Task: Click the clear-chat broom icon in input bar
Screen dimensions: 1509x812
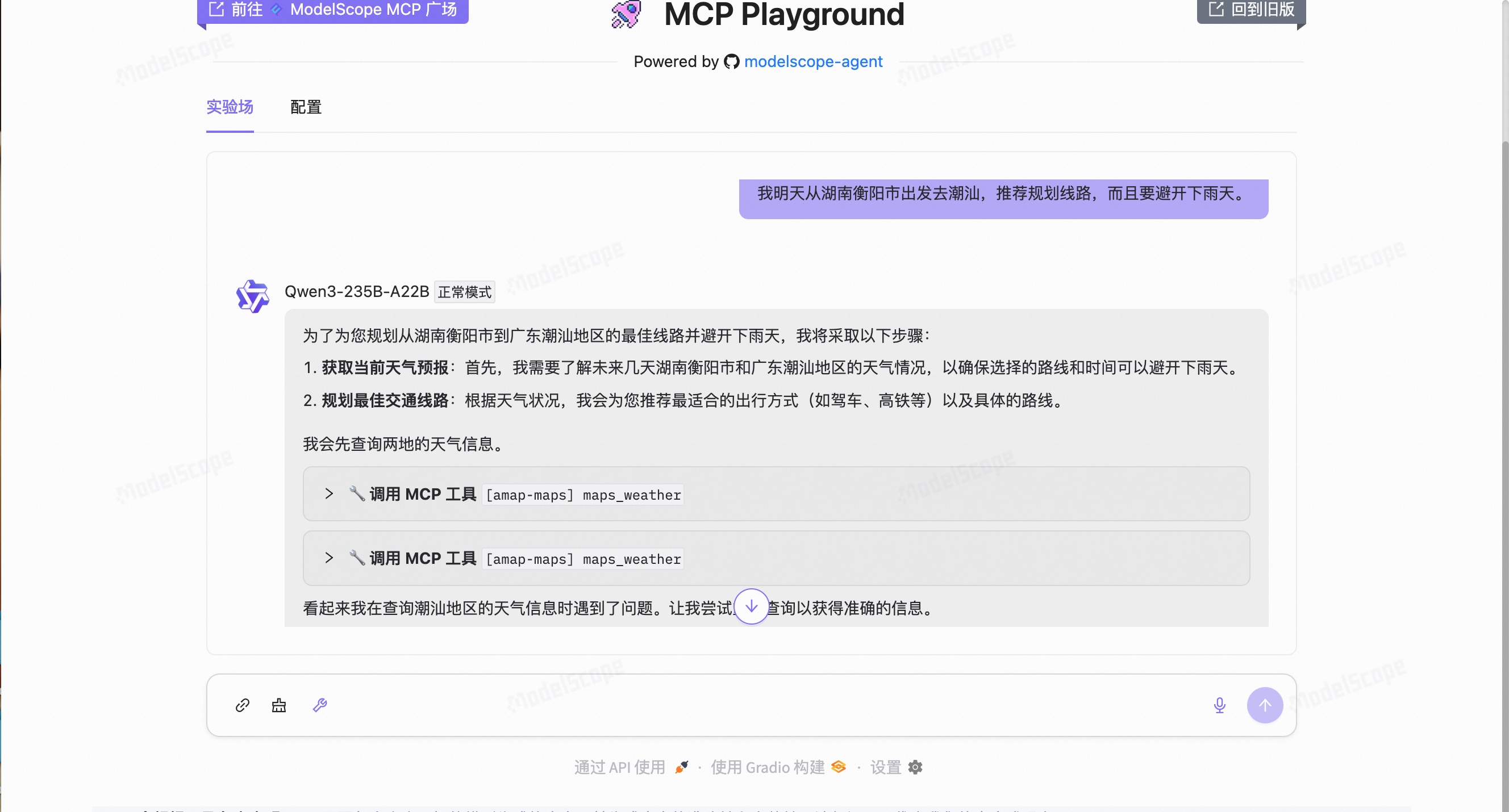Action: pyautogui.click(x=279, y=705)
